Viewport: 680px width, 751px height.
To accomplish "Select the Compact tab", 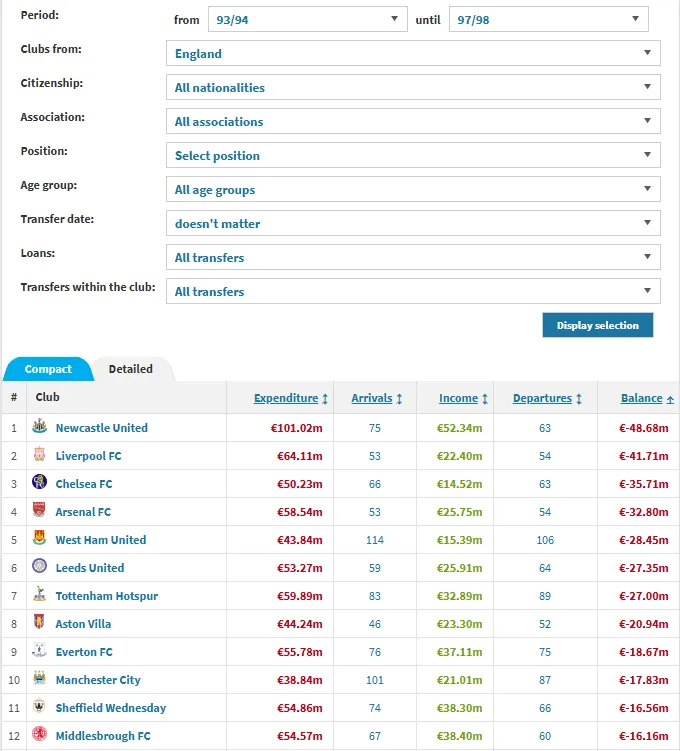I will (x=48, y=369).
